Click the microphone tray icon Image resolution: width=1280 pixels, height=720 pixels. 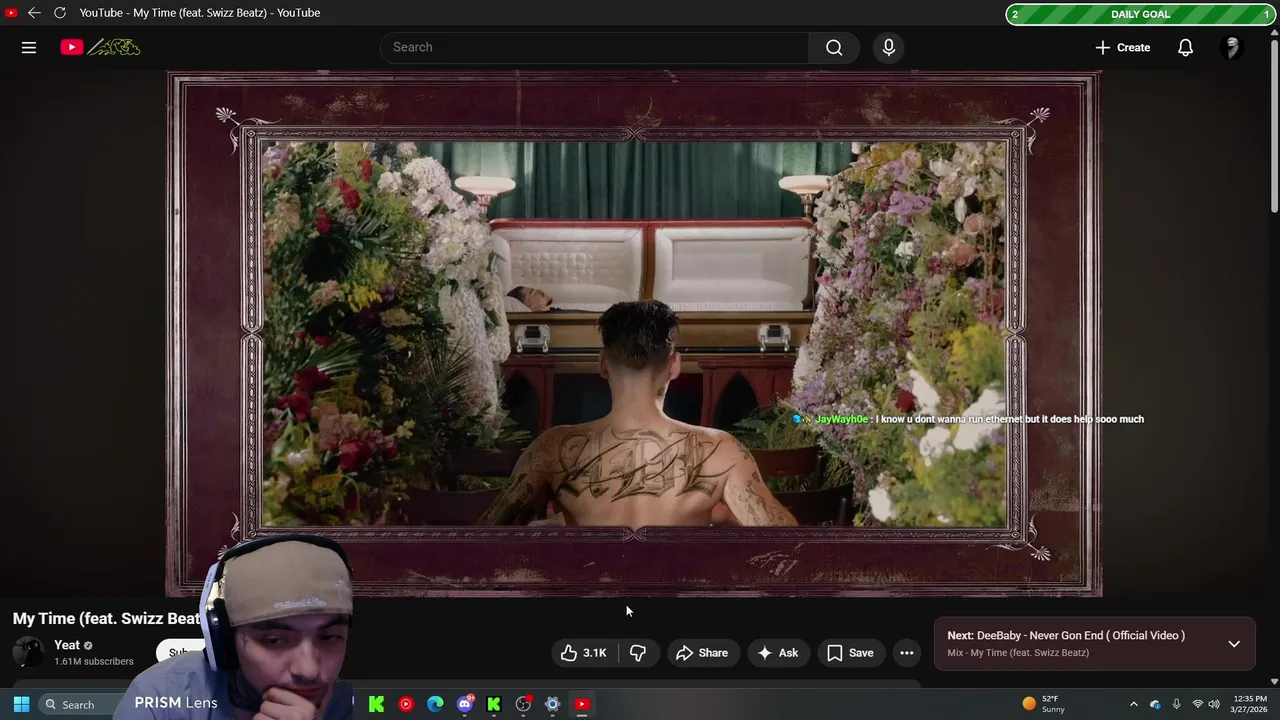click(1176, 704)
